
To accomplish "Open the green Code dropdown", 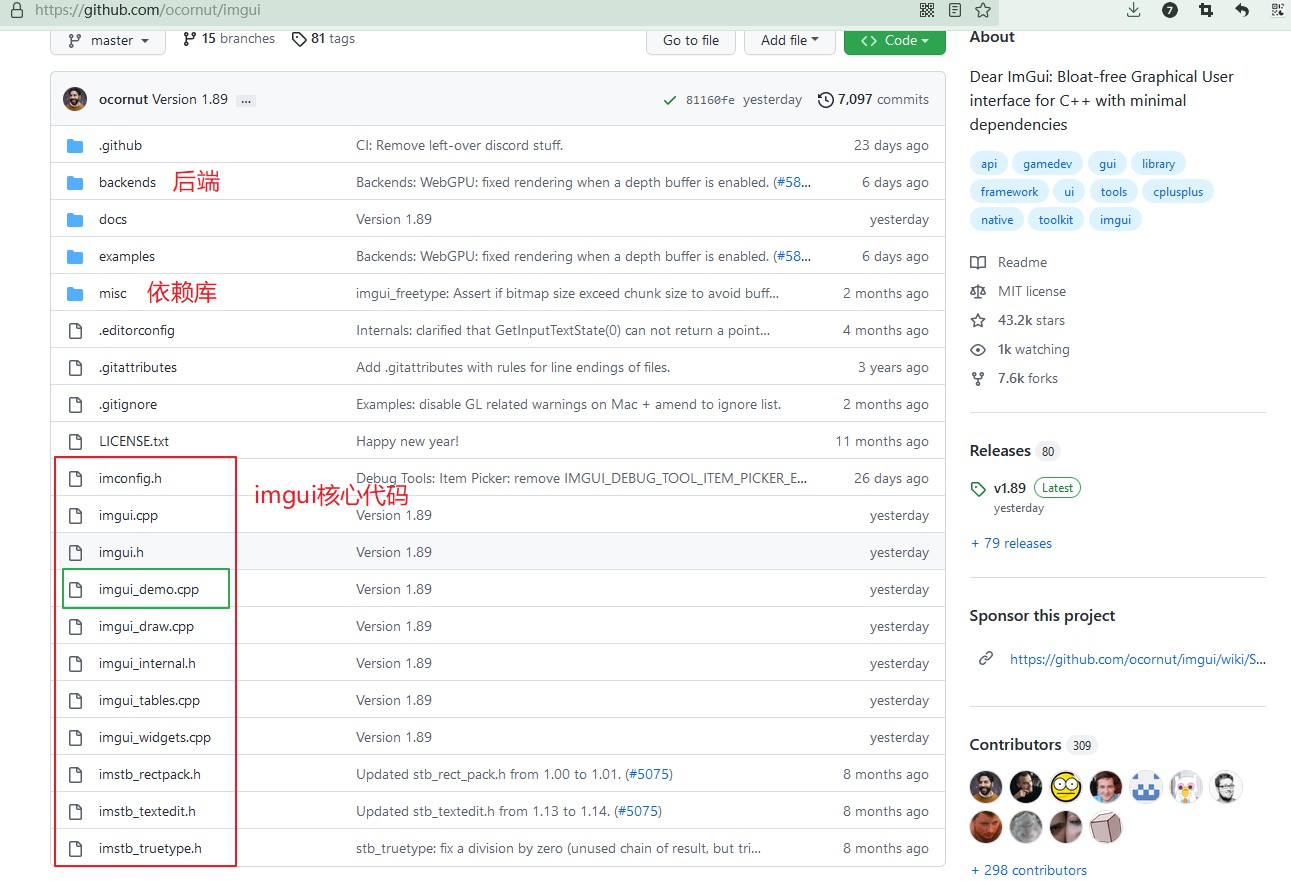I will [895, 40].
